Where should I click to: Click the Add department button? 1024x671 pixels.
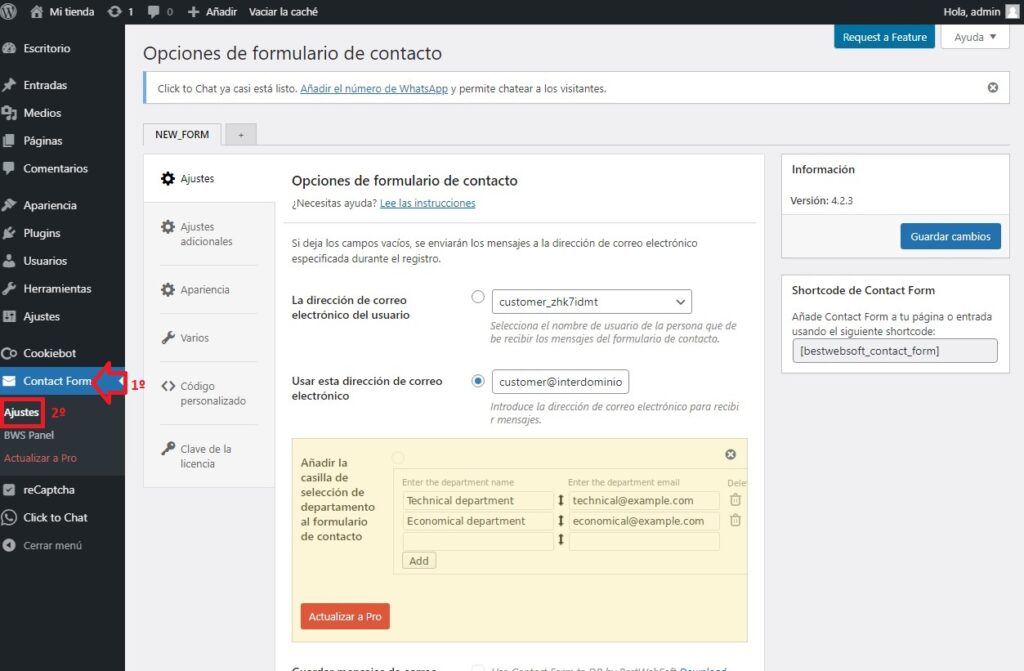coord(419,561)
